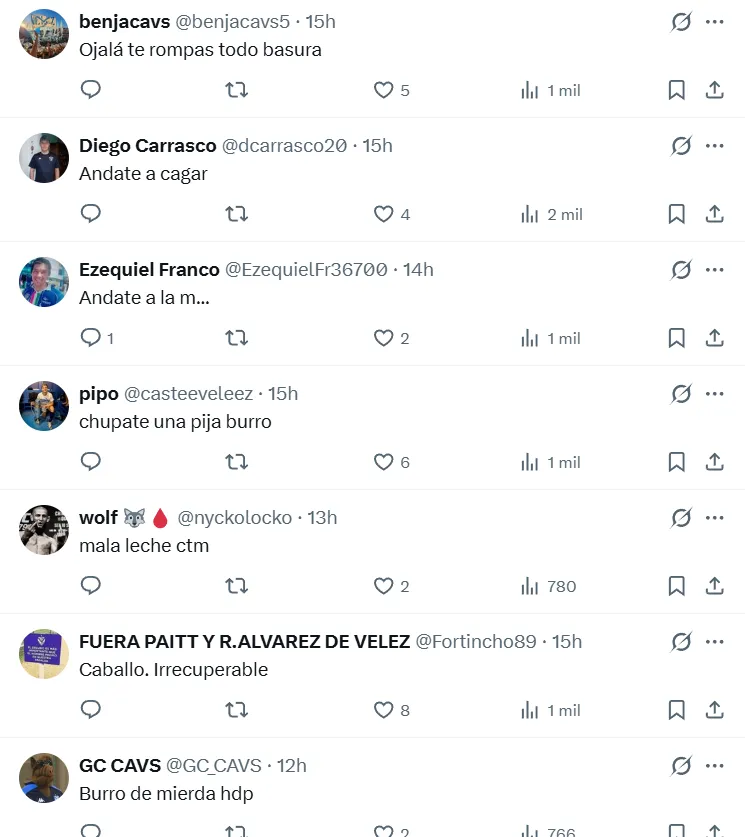Reply to Ezequiel Franco's tweet

pos(91,338)
